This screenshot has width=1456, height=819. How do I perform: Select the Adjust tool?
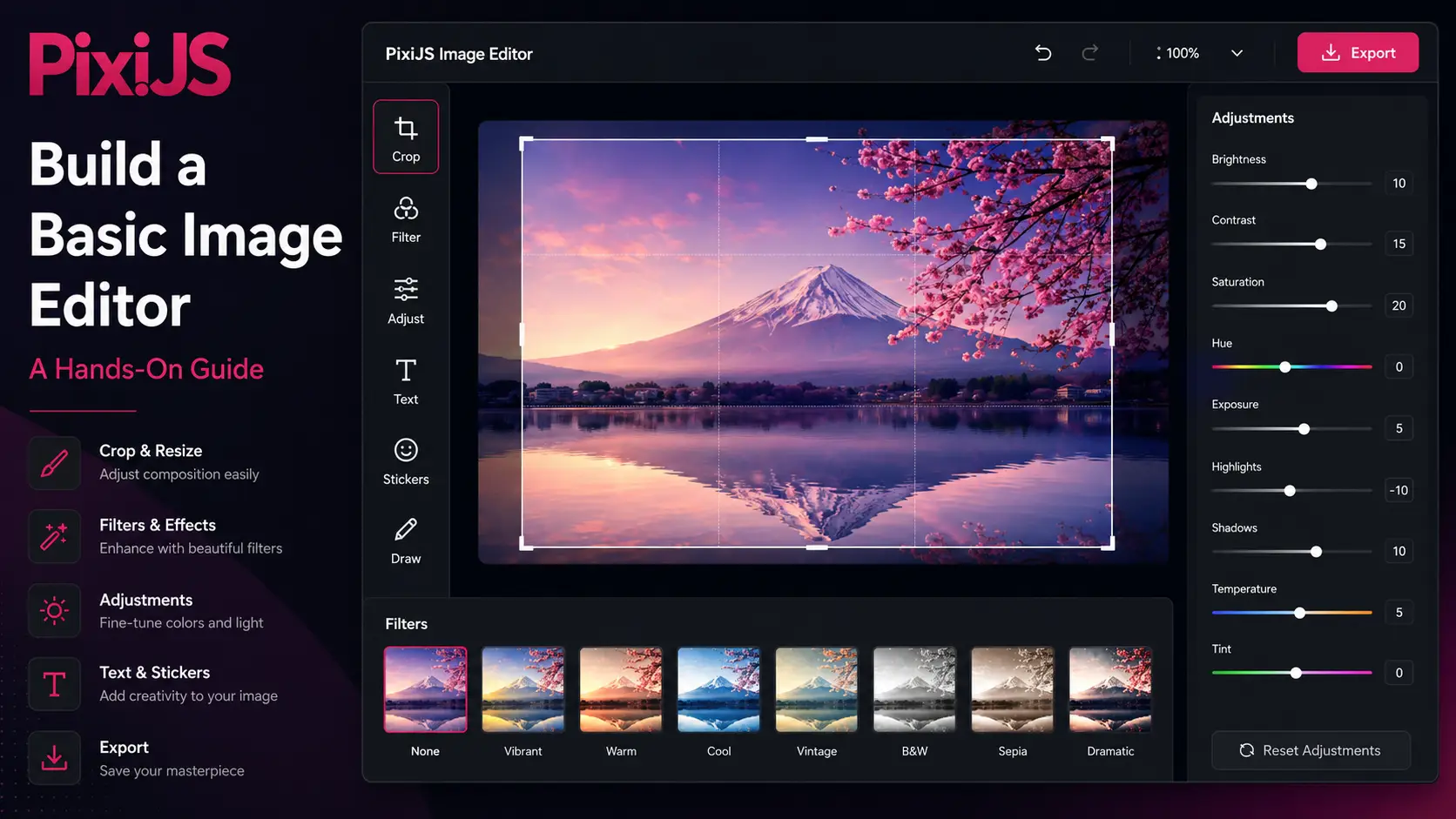pyautogui.click(x=406, y=301)
